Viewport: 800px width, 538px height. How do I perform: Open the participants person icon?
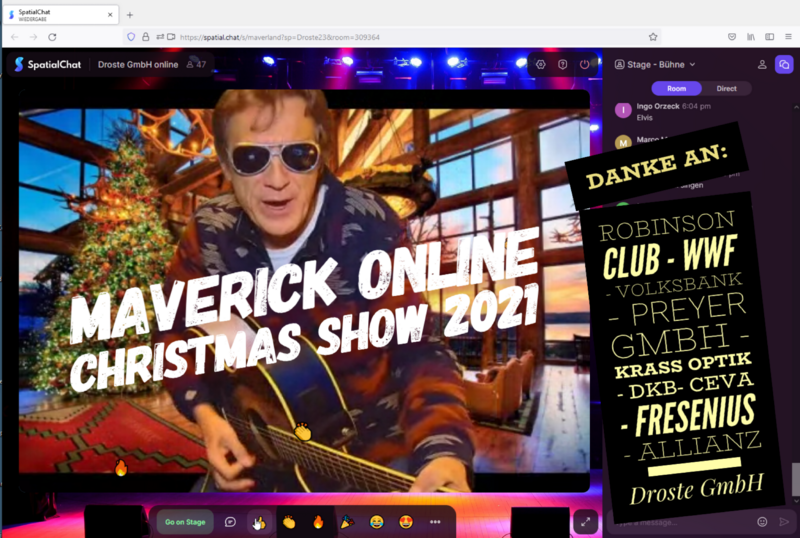[x=762, y=64]
